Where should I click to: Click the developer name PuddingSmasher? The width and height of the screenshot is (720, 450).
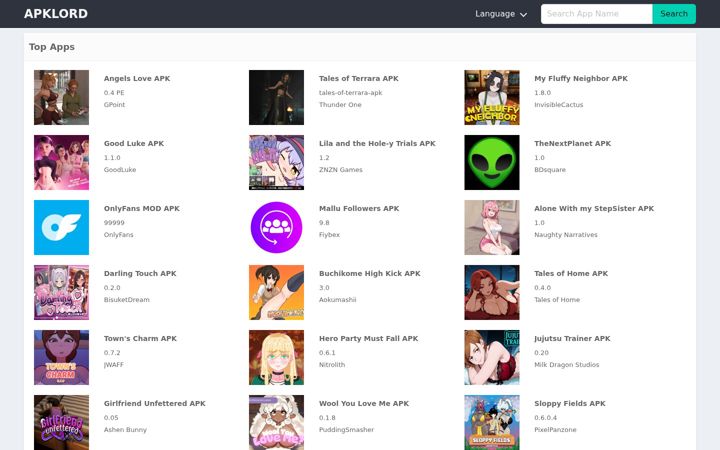coord(346,430)
